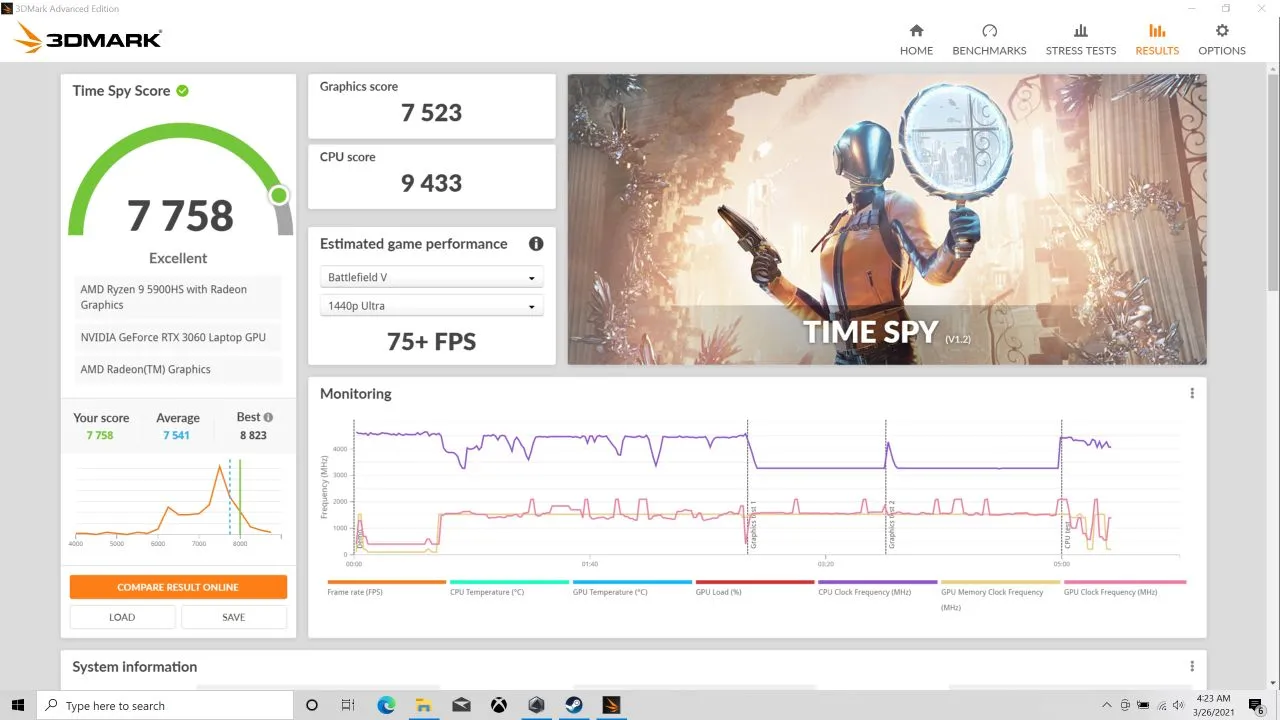Click the SAVE button
Screen dimensions: 1280x720
[x=234, y=617]
